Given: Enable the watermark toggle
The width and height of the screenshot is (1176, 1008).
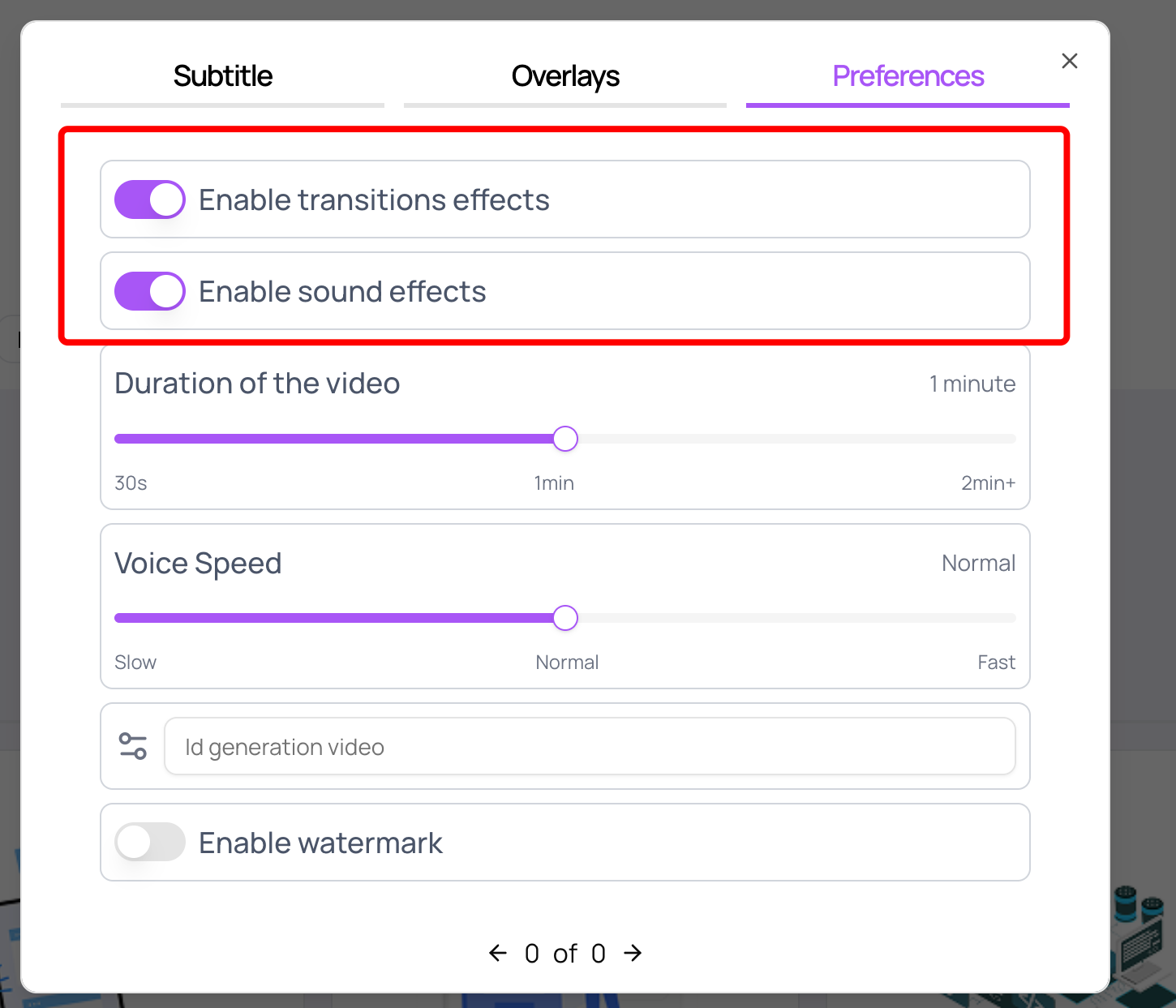Looking at the screenshot, I should coord(150,843).
